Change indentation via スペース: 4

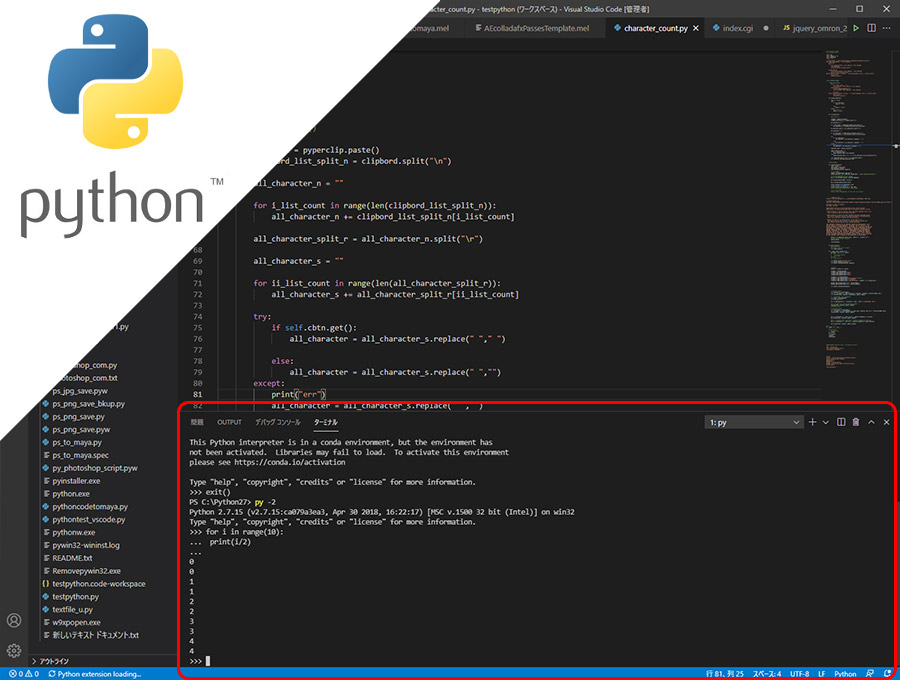point(767,674)
